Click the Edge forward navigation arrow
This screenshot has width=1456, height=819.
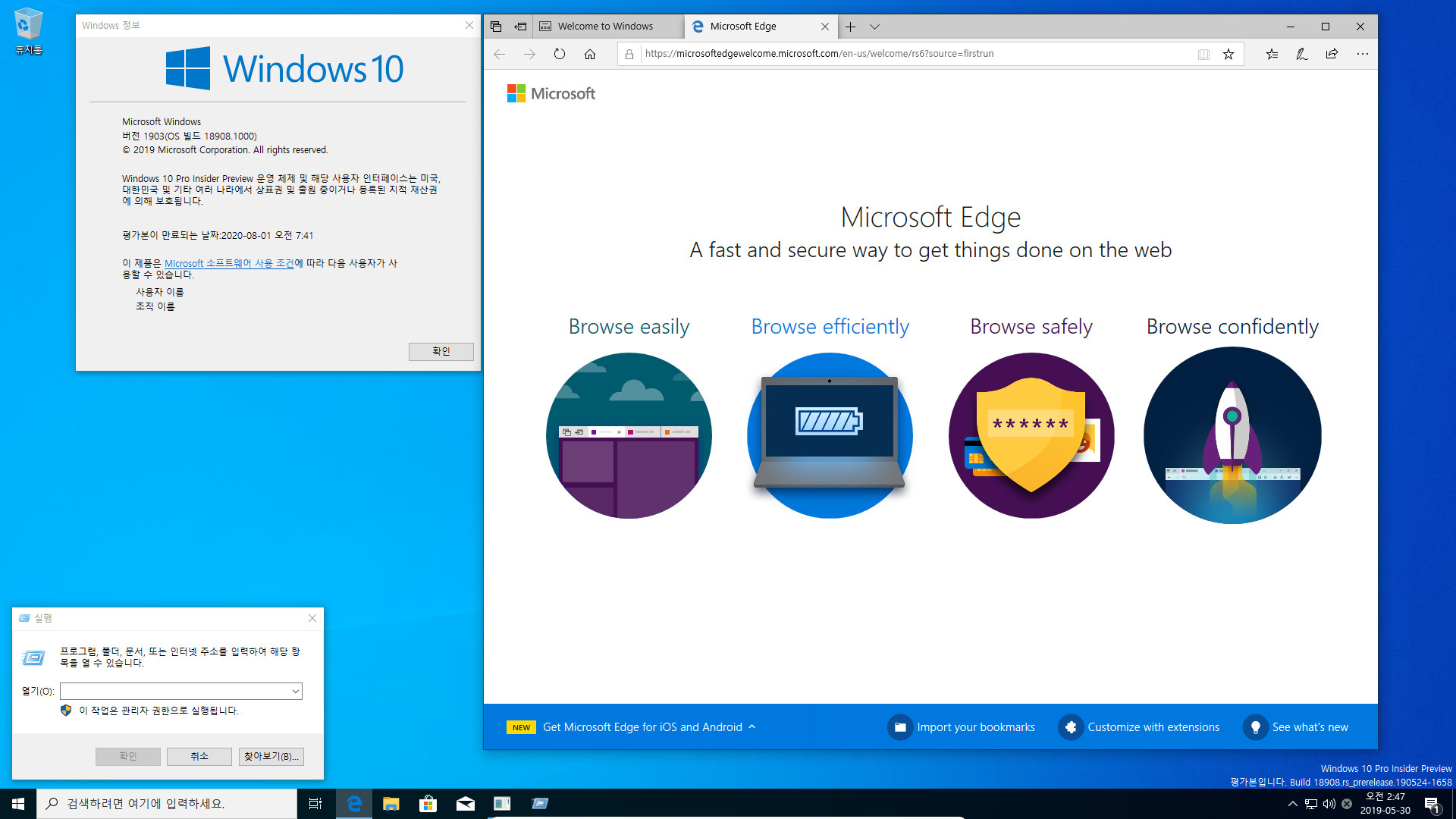pyautogui.click(x=529, y=54)
